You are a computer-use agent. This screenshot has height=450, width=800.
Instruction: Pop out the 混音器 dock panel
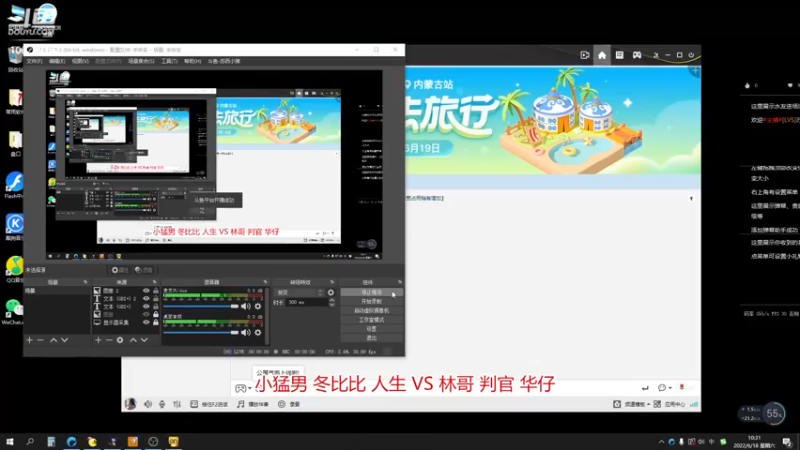click(265, 282)
